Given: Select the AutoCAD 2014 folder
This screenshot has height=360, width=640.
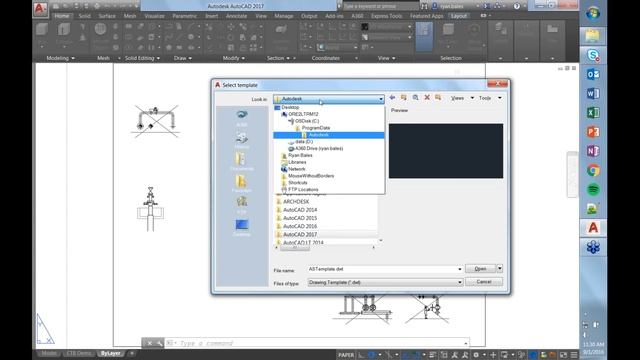Looking at the screenshot, I should (300, 210).
